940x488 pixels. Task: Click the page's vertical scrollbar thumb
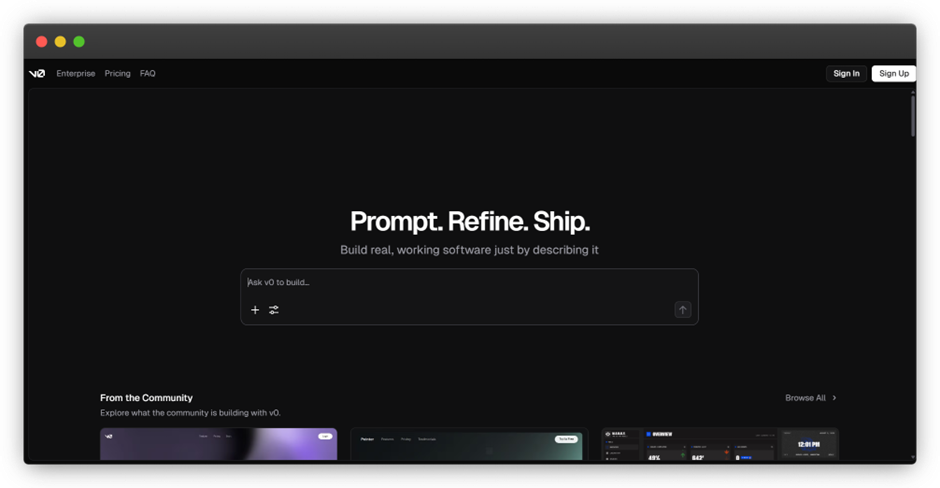click(912, 115)
